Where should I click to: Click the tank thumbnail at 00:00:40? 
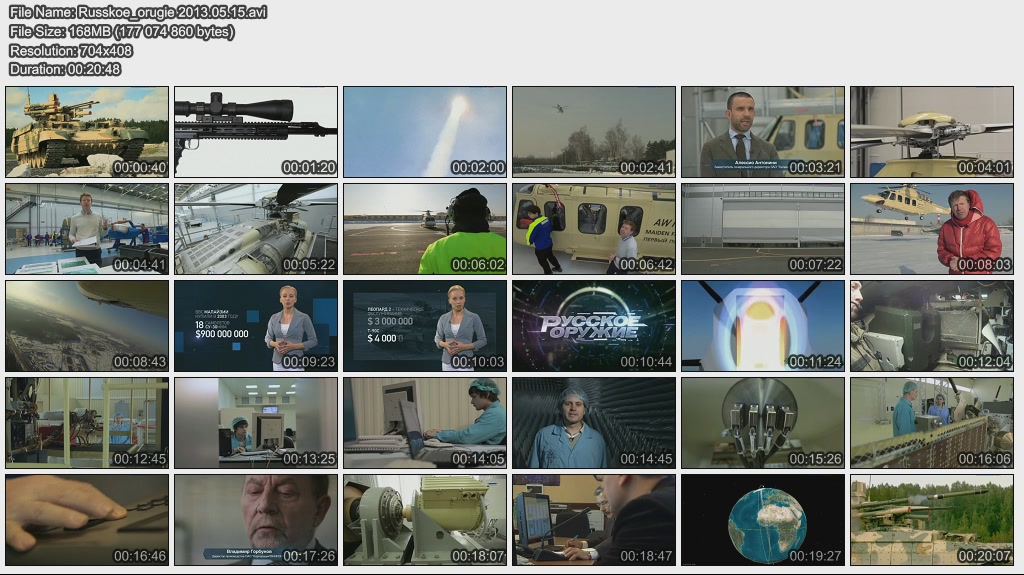pyautogui.click(x=87, y=132)
